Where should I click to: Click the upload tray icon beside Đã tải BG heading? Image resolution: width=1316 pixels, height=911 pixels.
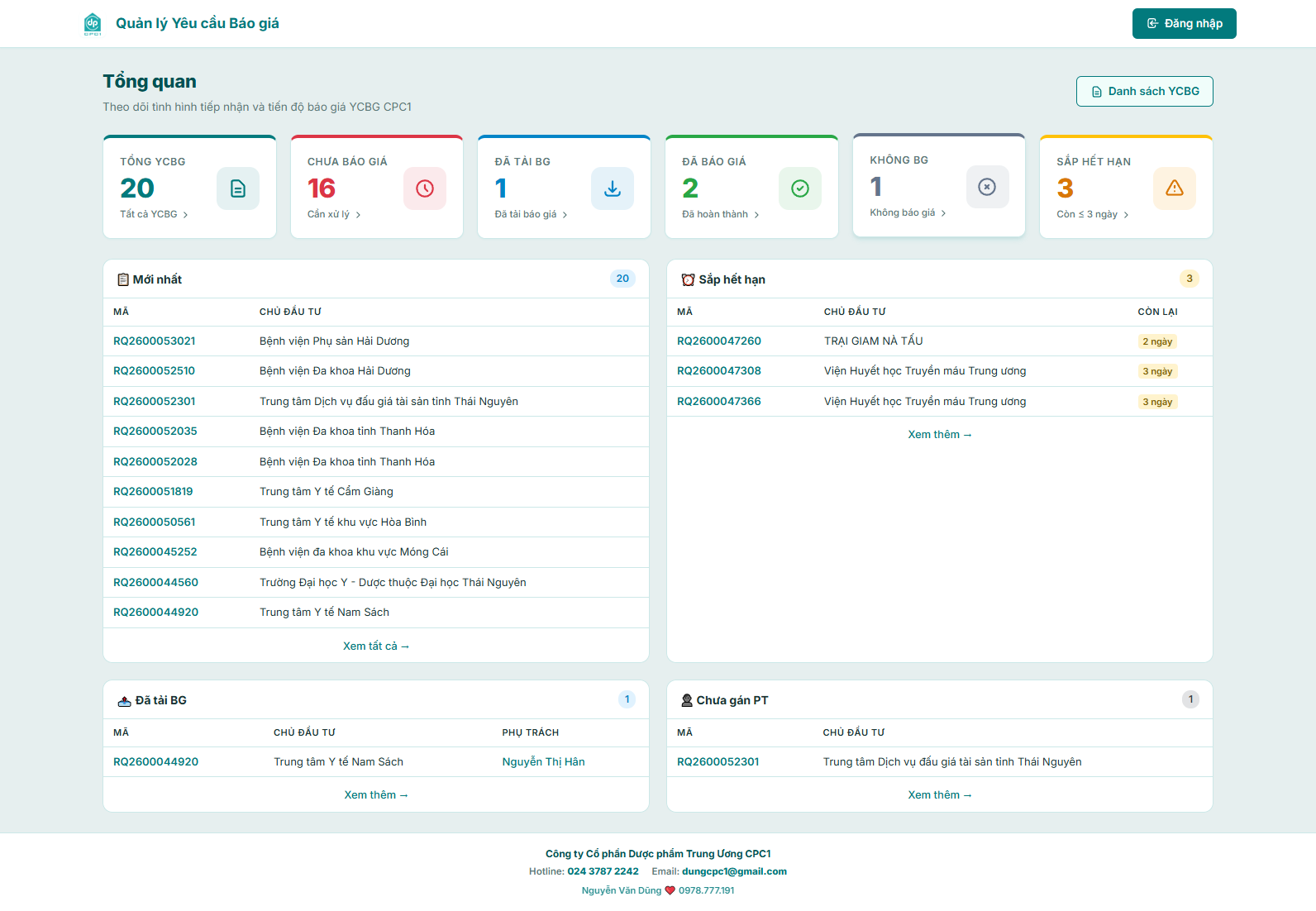click(x=124, y=701)
